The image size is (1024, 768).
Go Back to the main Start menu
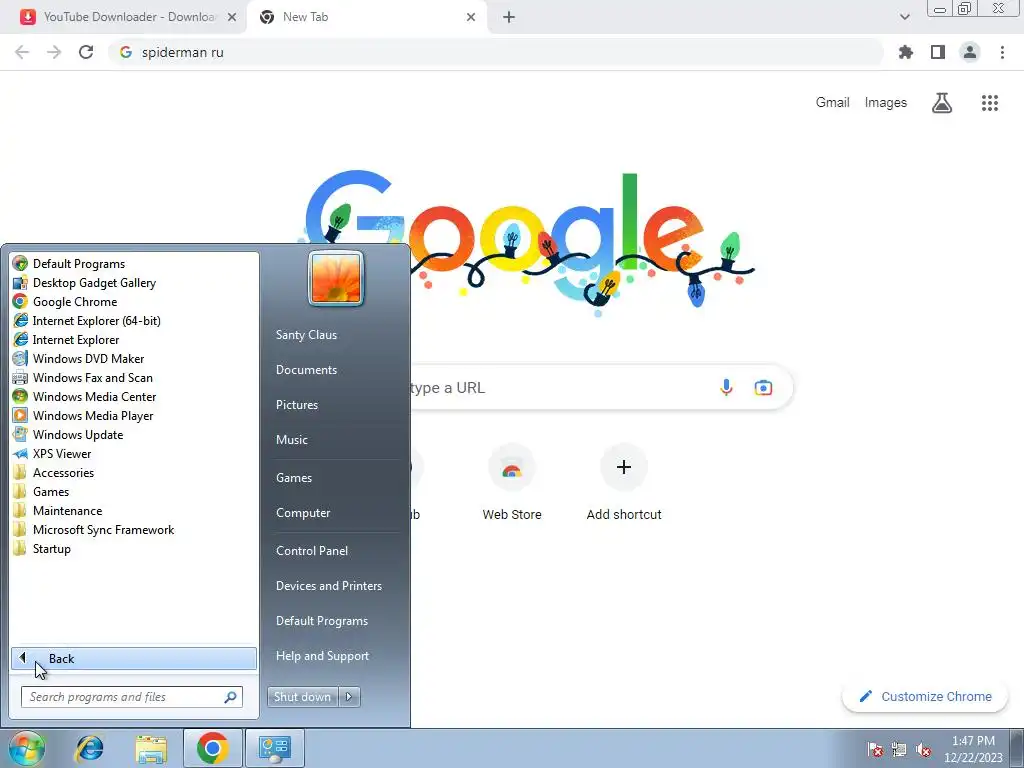(x=134, y=658)
